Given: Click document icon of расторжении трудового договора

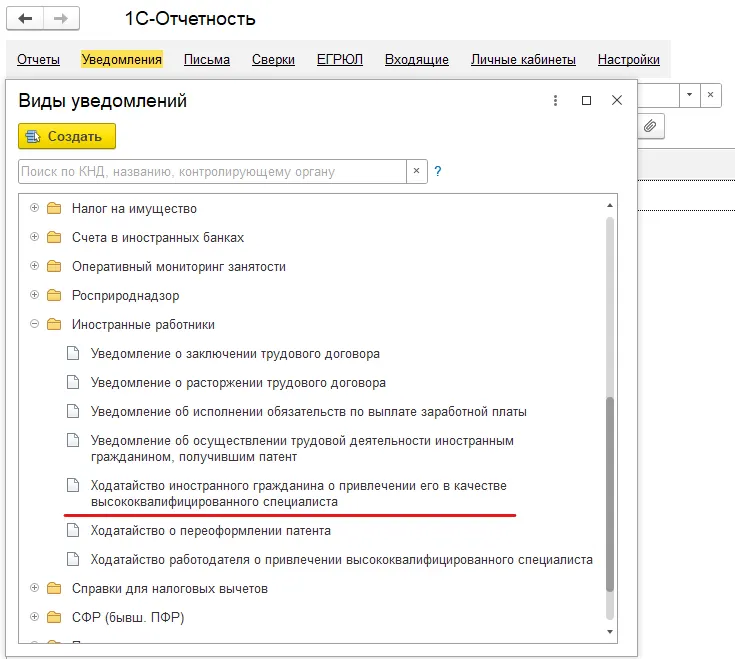Looking at the screenshot, I should pos(73,382).
